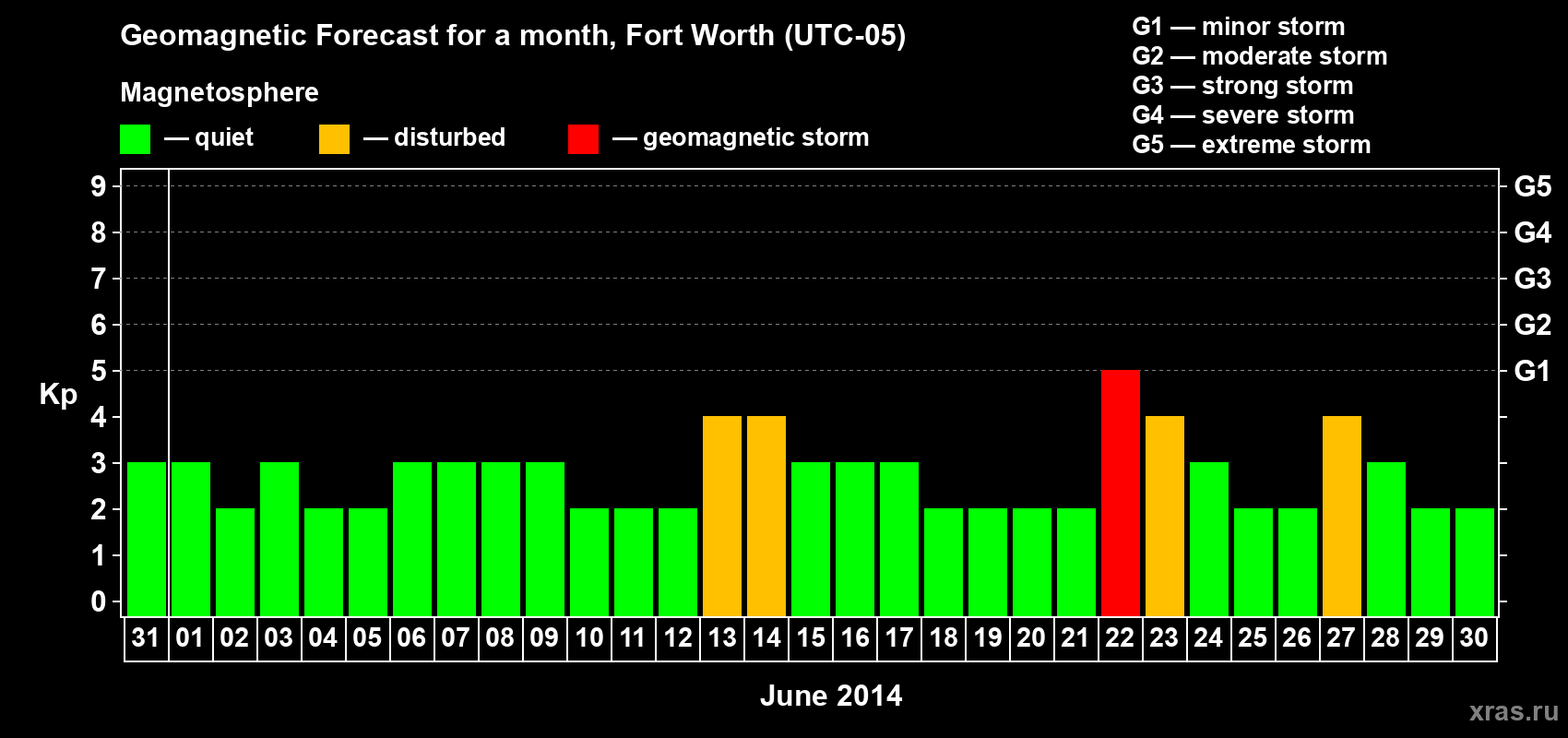This screenshot has width=1568, height=738.
Task: Click the orange disturbed legend swatch
Action: click(x=334, y=139)
